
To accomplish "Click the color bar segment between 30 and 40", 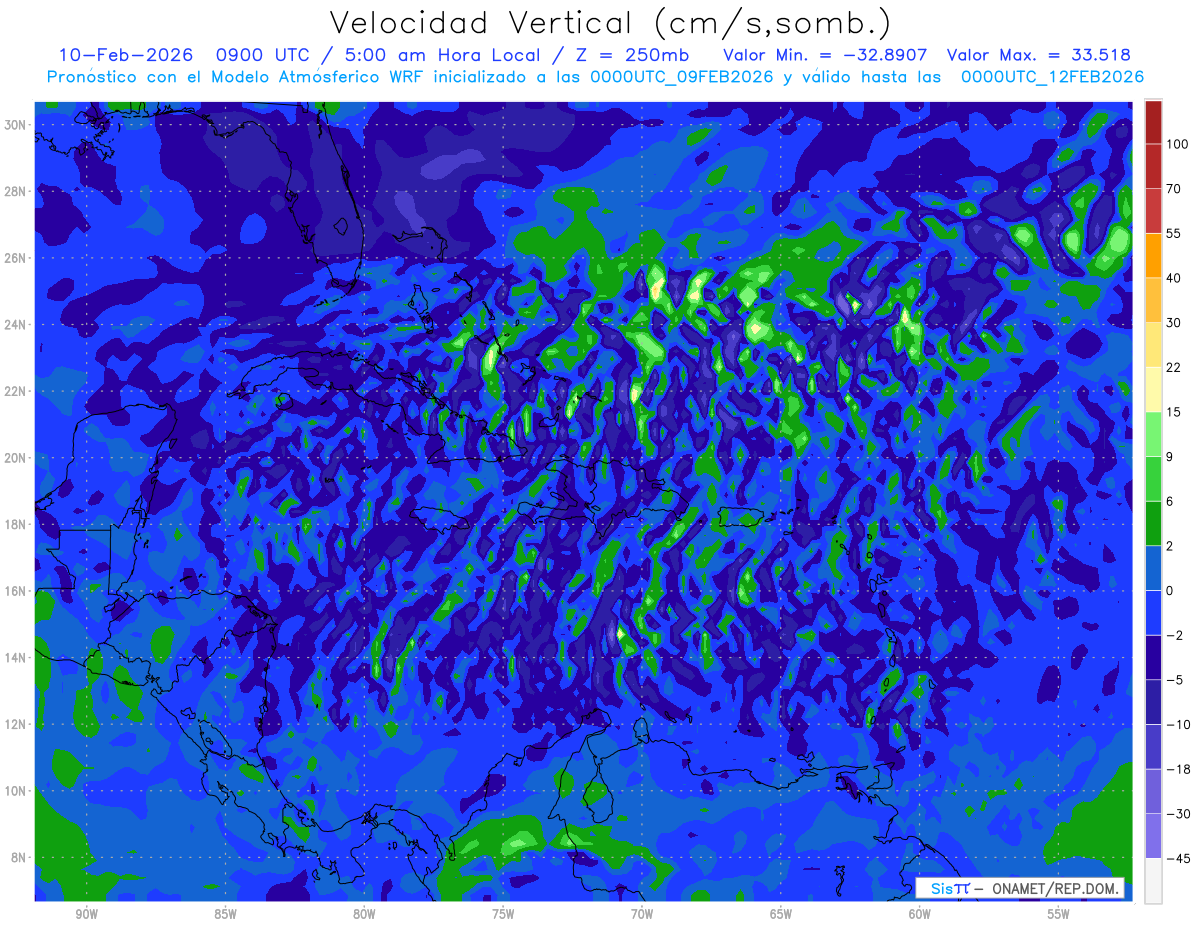I will [x=1153, y=299].
